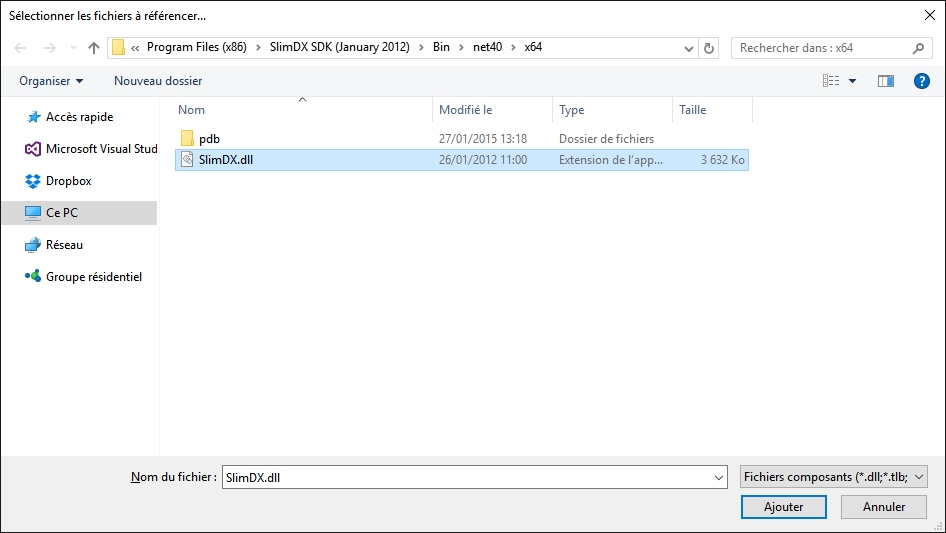Click the Accès rapide star icon

[33, 117]
